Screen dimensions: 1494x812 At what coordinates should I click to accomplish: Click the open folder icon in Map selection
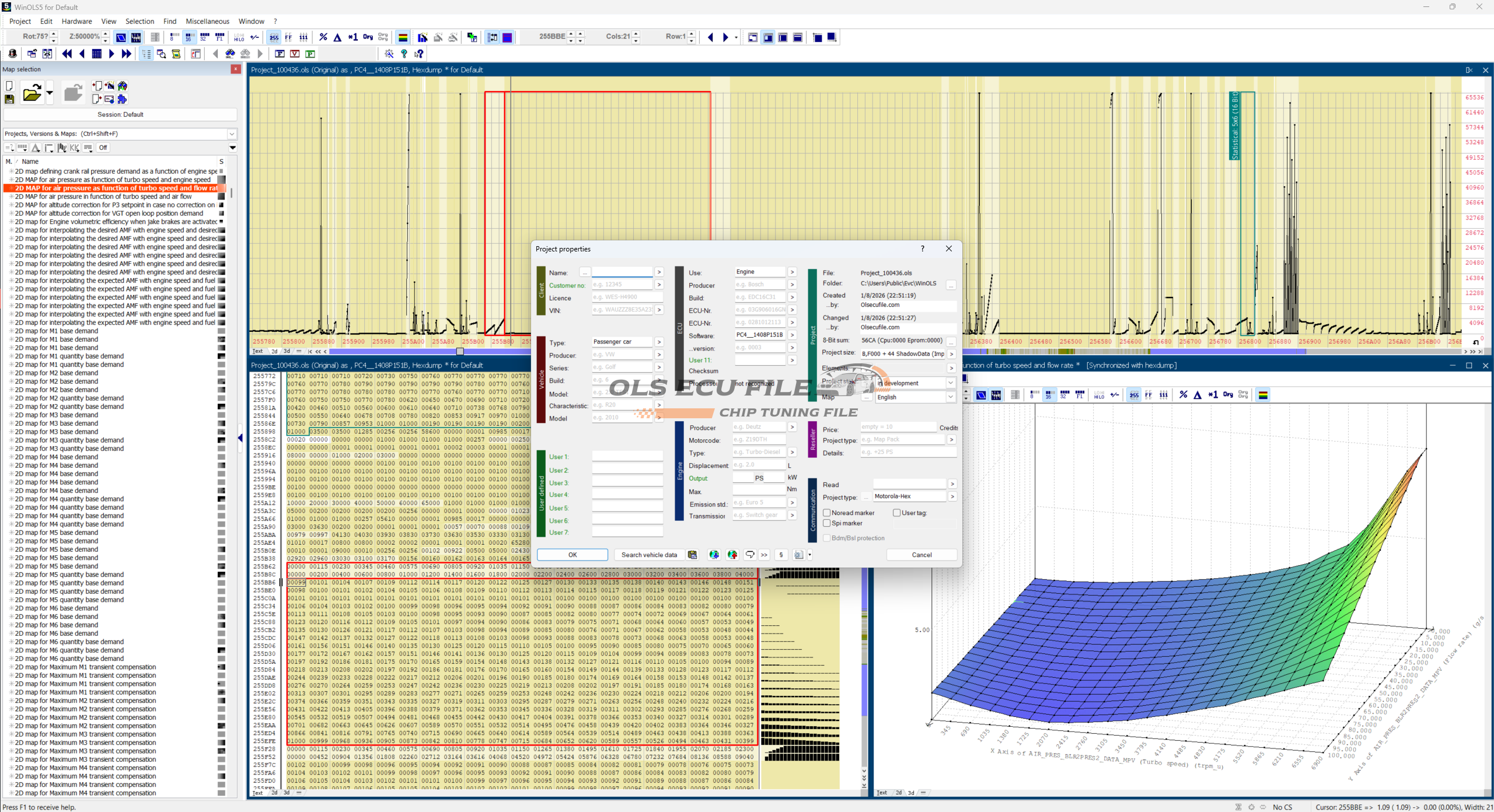pos(32,93)
